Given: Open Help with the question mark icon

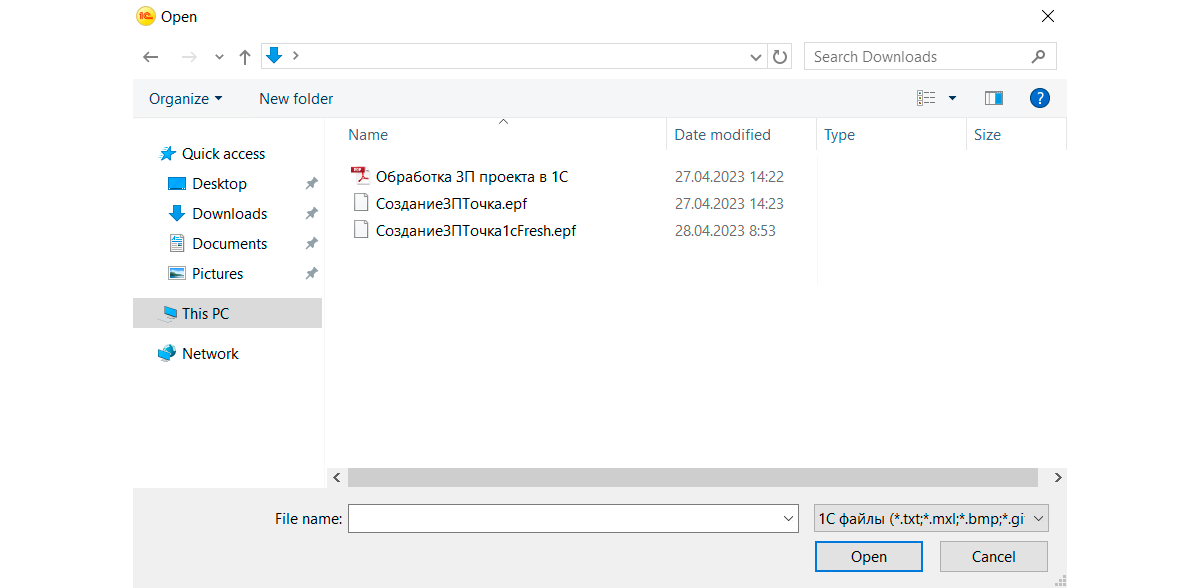Looking at the screenshot, I should coord(1040,98).
